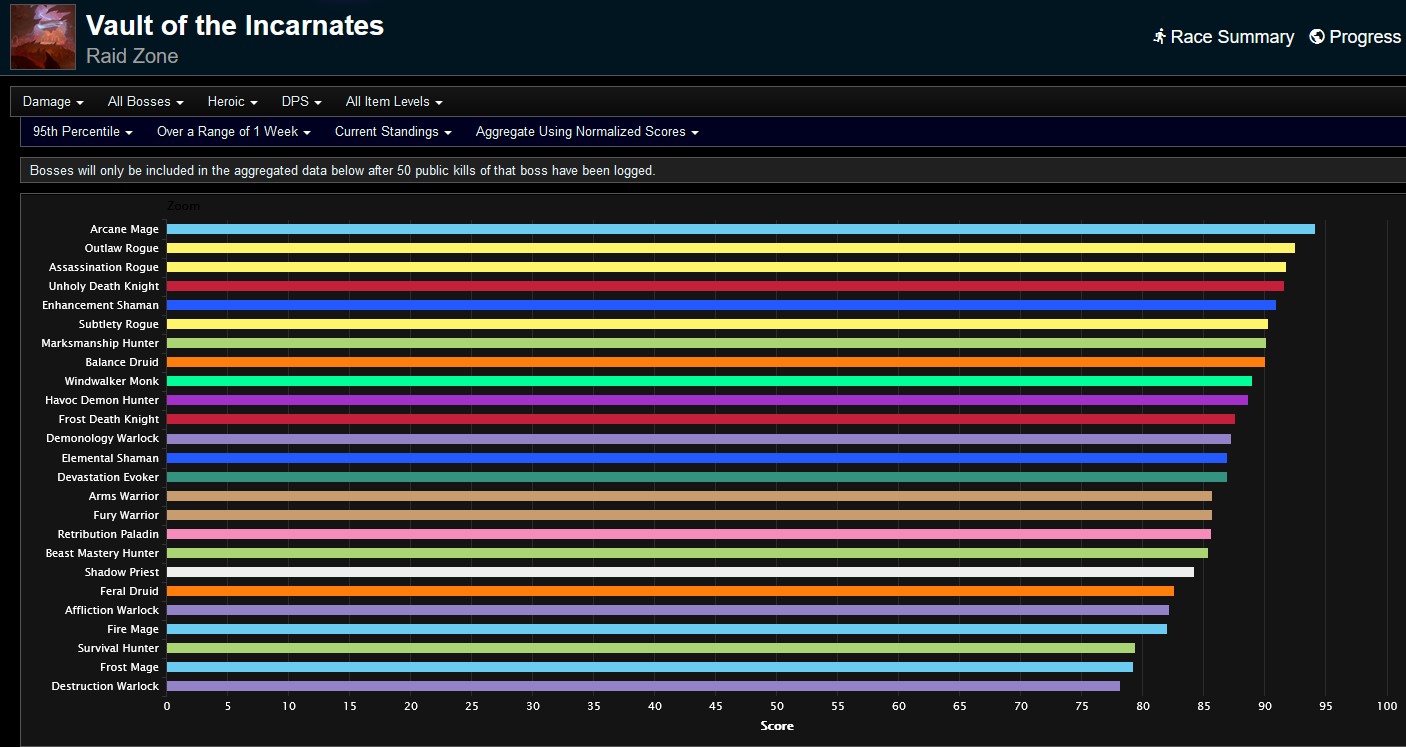This screenshot has height=747, width=1406.
Task: Open the Race Summary page
Action: pyautogui.click(x=1230, y=36)
